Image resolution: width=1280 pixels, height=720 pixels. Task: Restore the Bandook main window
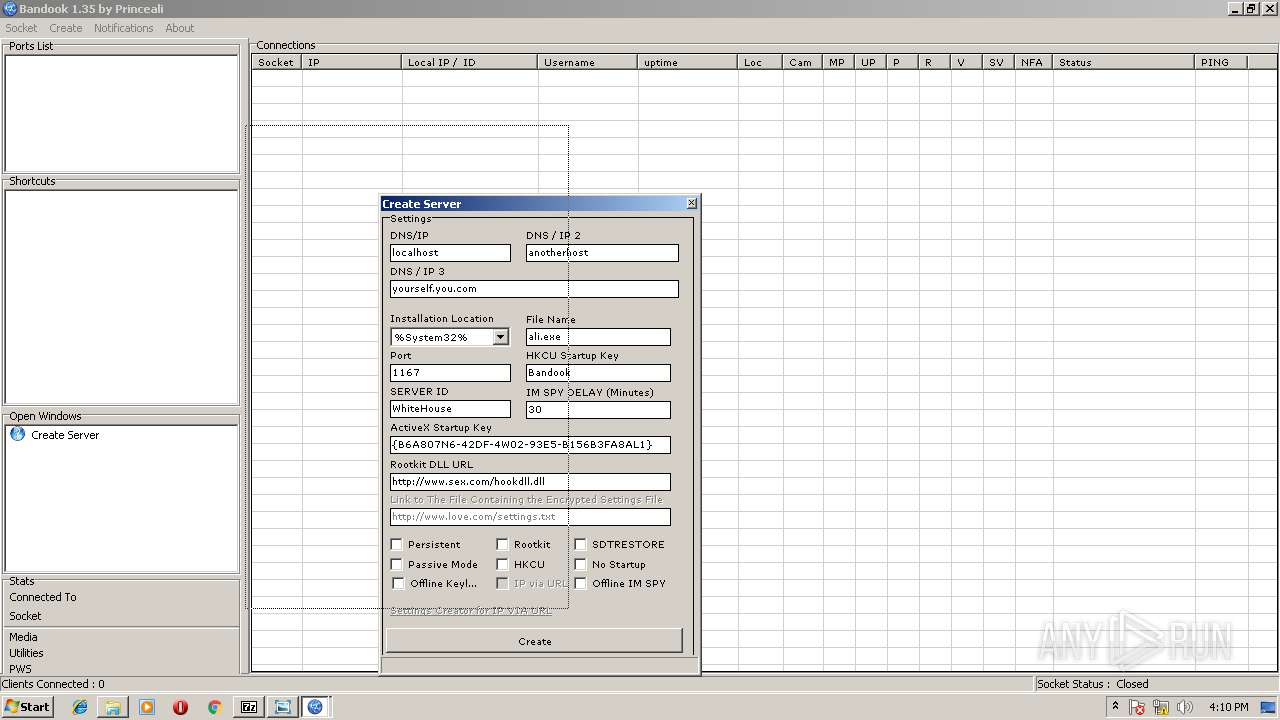[1250, 8]
